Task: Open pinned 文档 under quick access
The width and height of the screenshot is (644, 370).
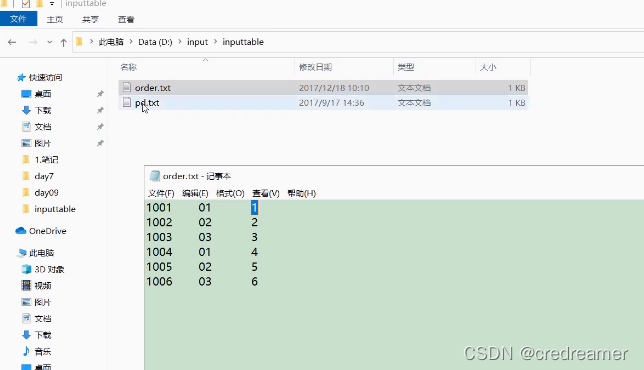Action: [43, 127]
